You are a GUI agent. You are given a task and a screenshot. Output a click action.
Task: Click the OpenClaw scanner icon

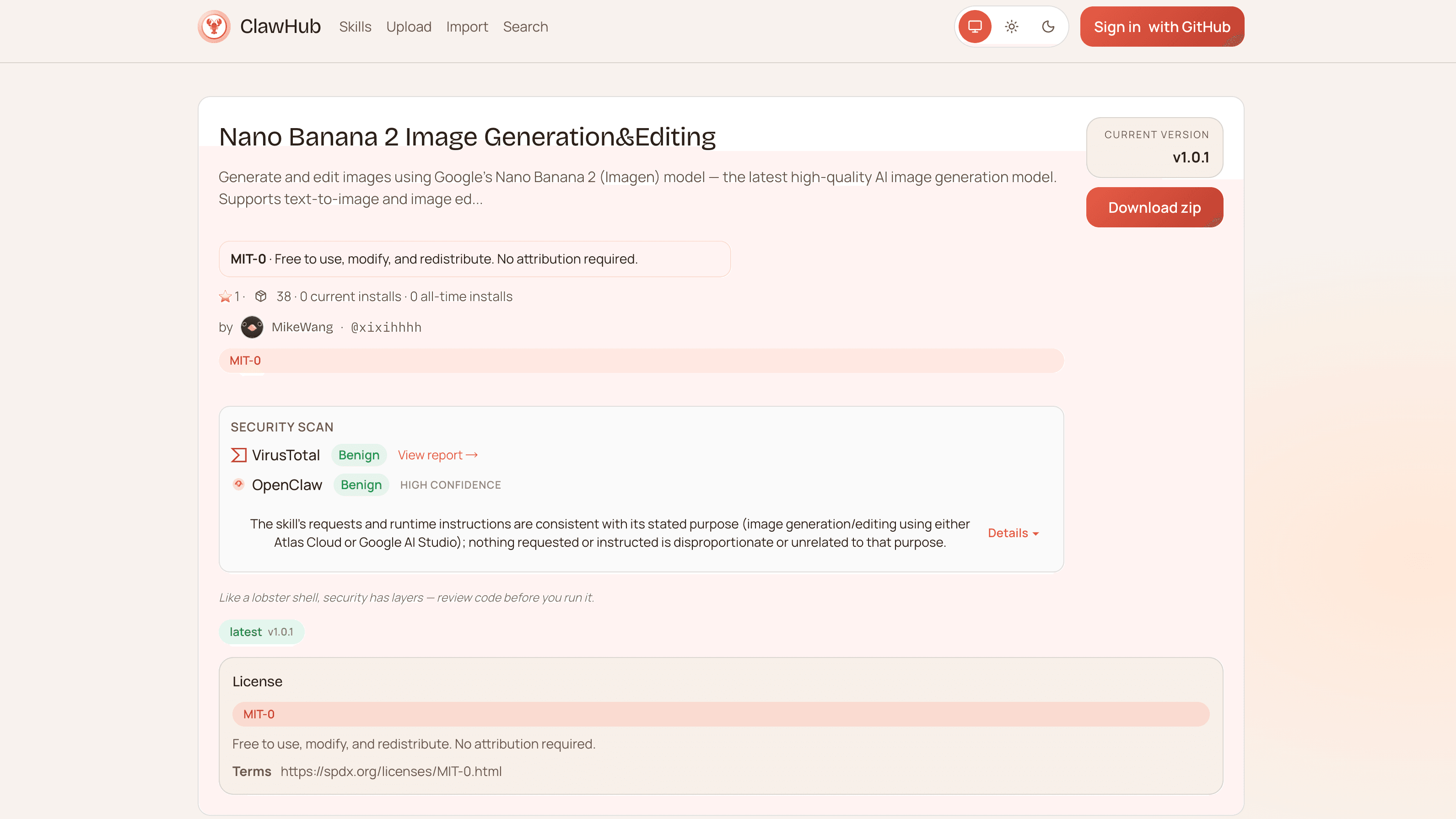[x=238, y=485]
